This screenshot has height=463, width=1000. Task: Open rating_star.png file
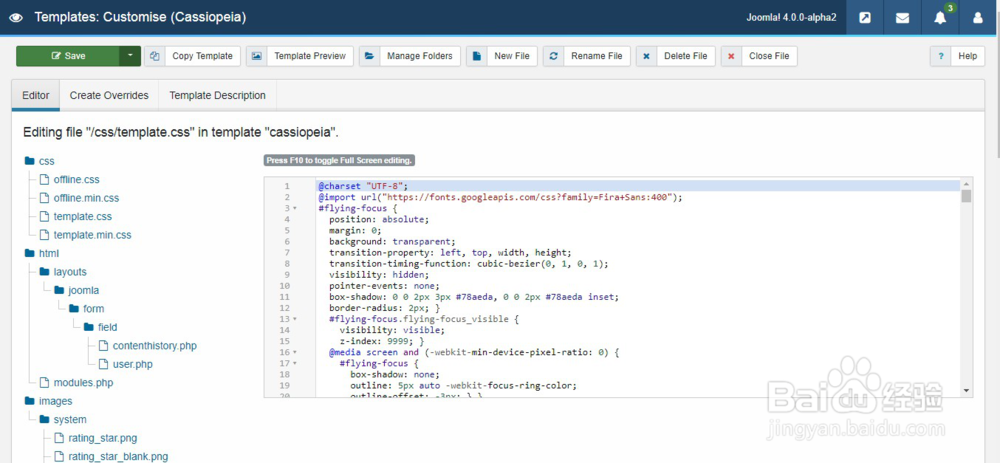[96, 439]
